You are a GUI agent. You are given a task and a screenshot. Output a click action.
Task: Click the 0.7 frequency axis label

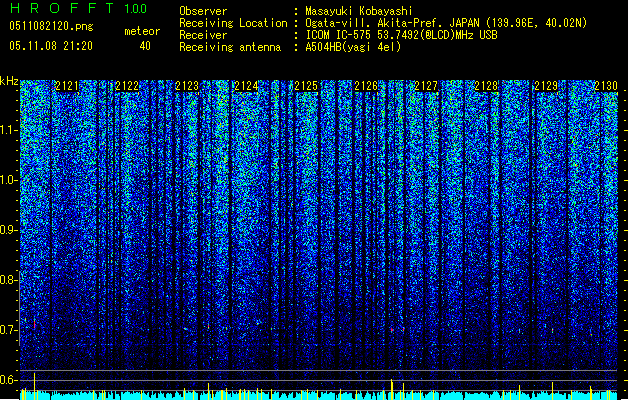(x=9, y=330)
